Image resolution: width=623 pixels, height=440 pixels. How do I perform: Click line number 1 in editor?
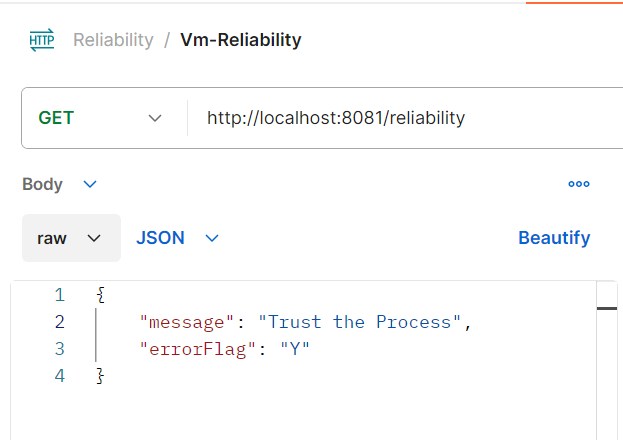point(59,295)
